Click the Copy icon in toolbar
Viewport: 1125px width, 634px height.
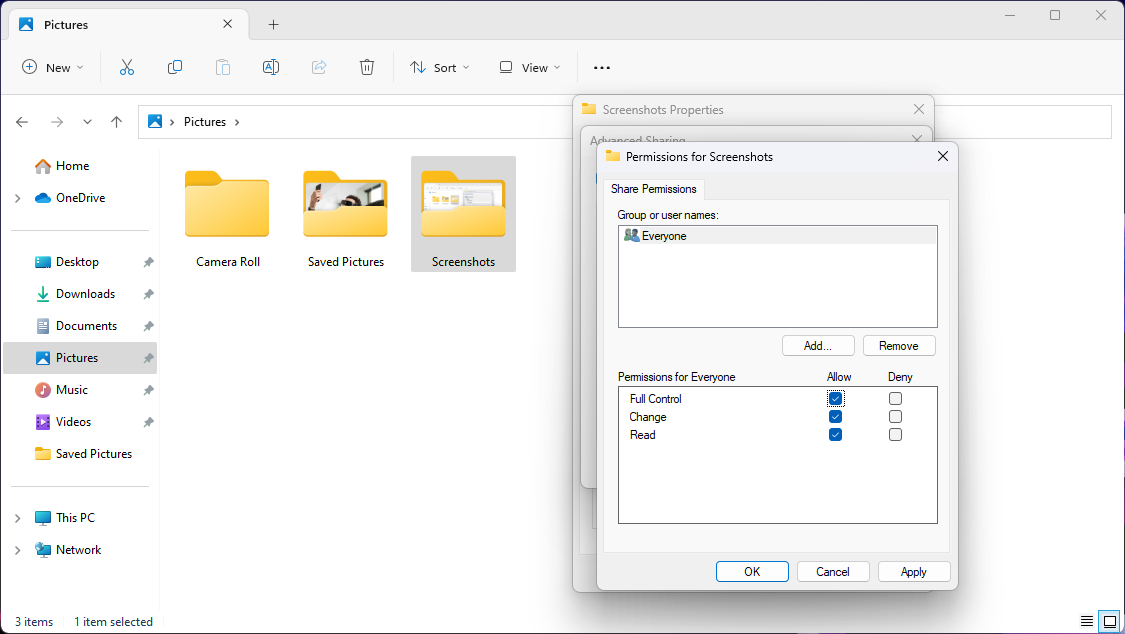[x=175, y=67]
